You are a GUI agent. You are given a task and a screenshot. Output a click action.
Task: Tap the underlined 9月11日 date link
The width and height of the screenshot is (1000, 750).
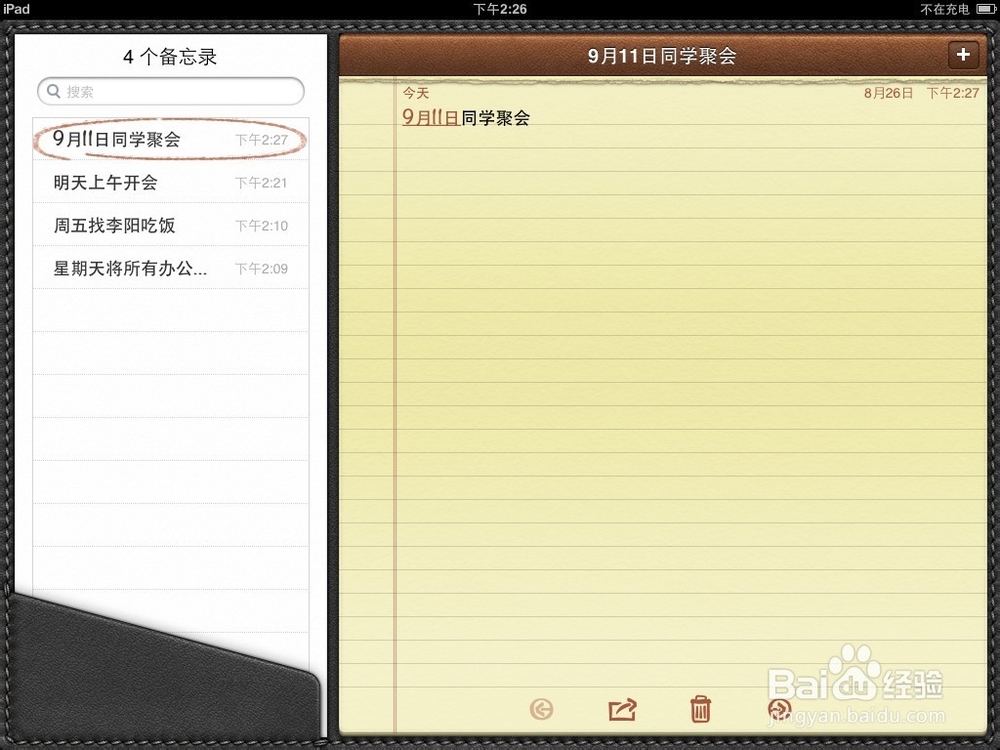point(431,117)
